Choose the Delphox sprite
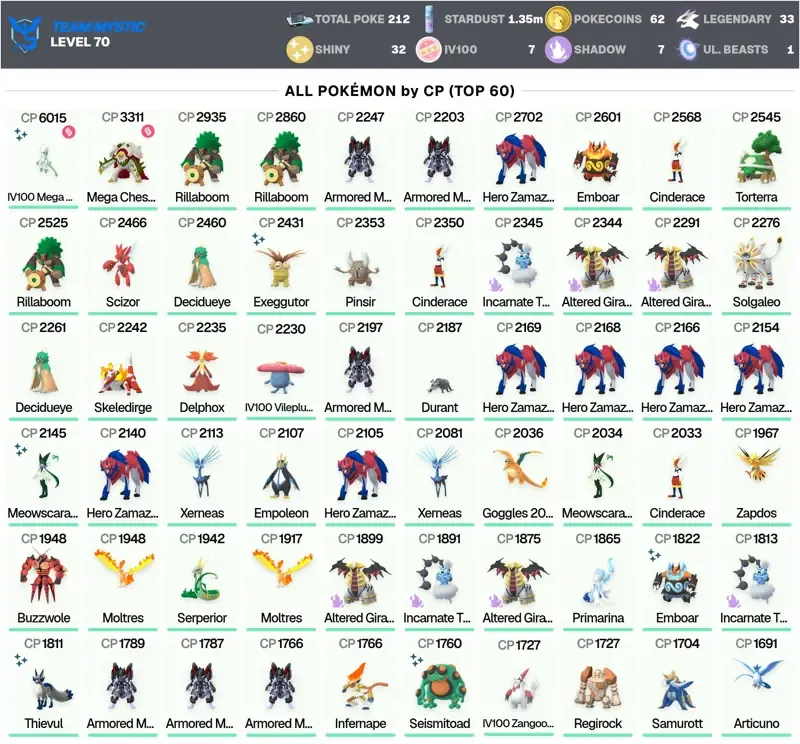Image resolution: width=800 pixels, height=744 pixels. coord(201,370)
